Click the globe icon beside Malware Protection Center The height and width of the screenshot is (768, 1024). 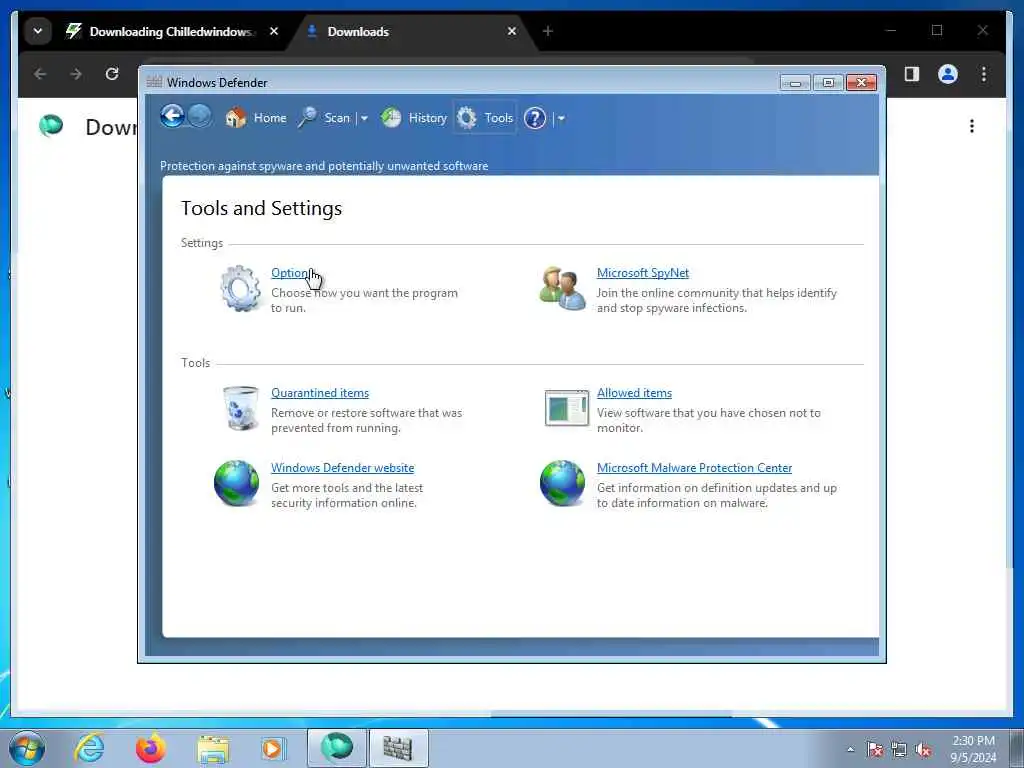click(562, 483)
